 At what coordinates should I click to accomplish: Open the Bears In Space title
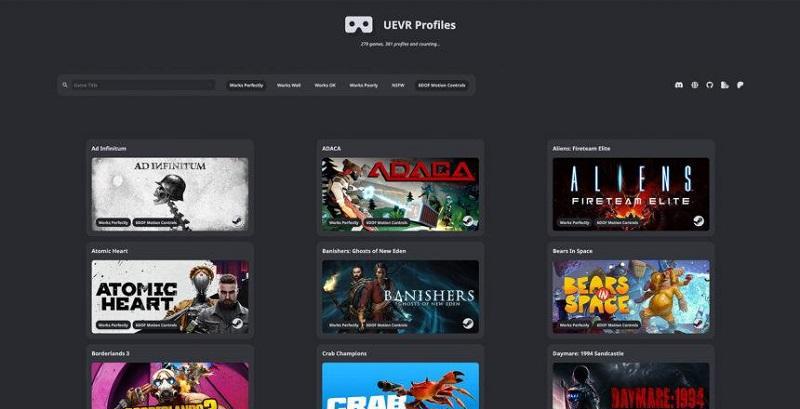pyautogui.click(x=572, y=251)
